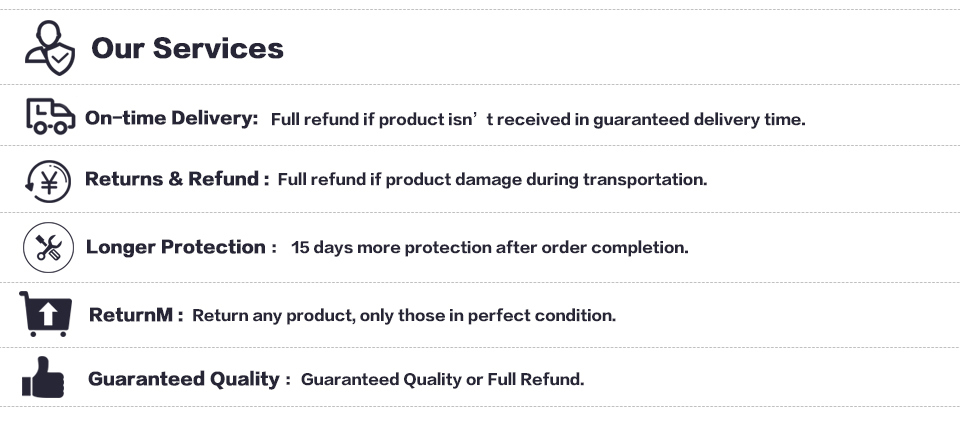Viewport: 960px width, 434px height.
Task: Select the Returns & Refund label
Action: [177, 179]
